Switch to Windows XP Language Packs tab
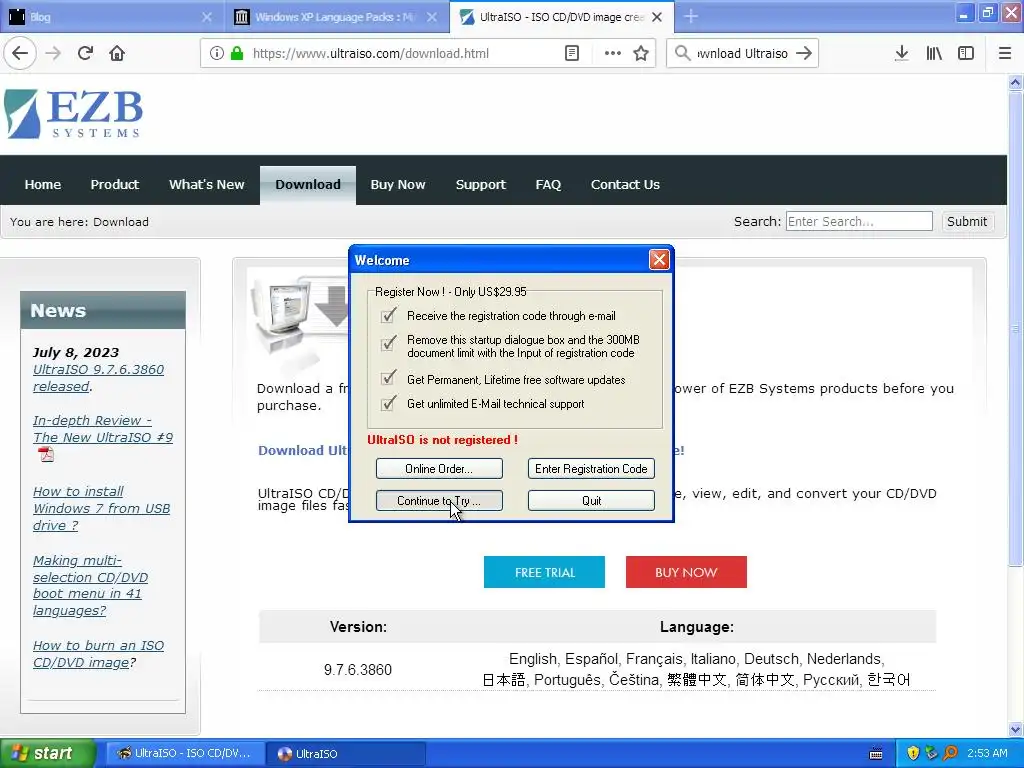This screenshot has height=768, width=1024. click(x=336, y=17)
